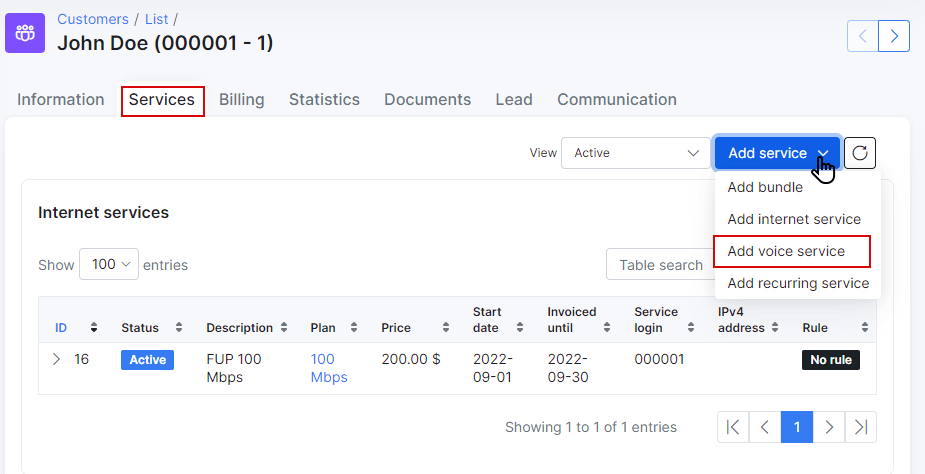Screen dimensions: 925x474
Task: Click the Customers breadcrumb link
Action: coord(93,19)
